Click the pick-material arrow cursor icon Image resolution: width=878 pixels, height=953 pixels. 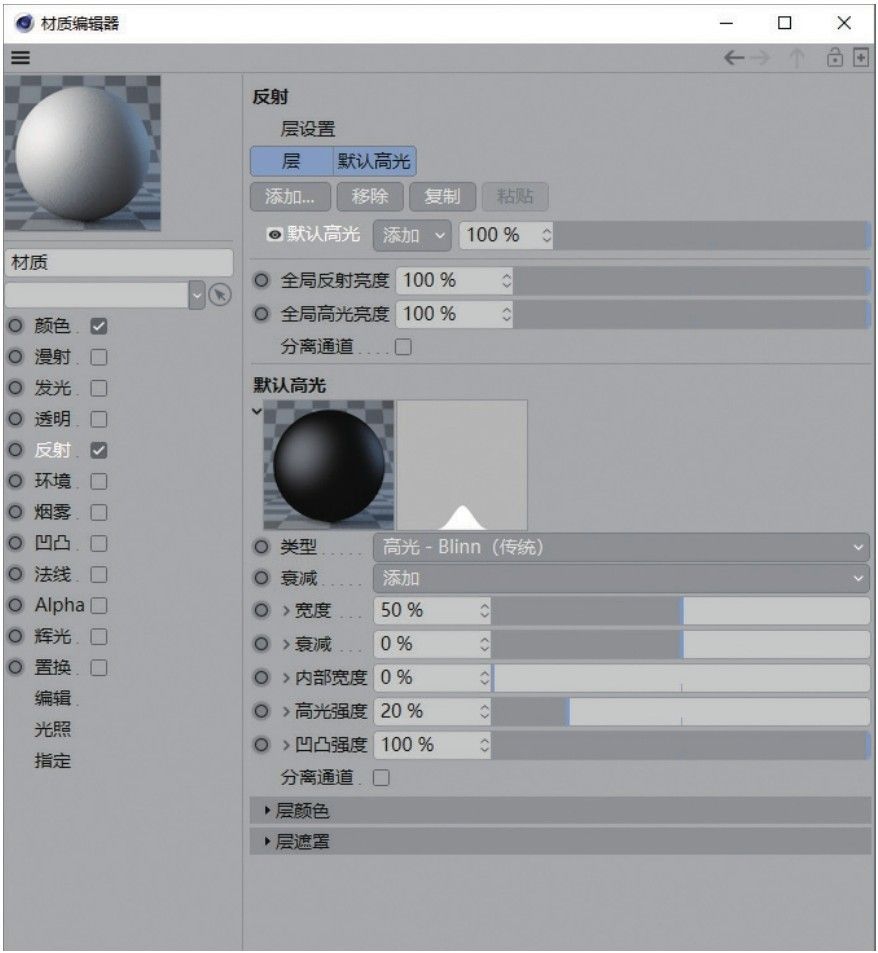pos(220,295)
